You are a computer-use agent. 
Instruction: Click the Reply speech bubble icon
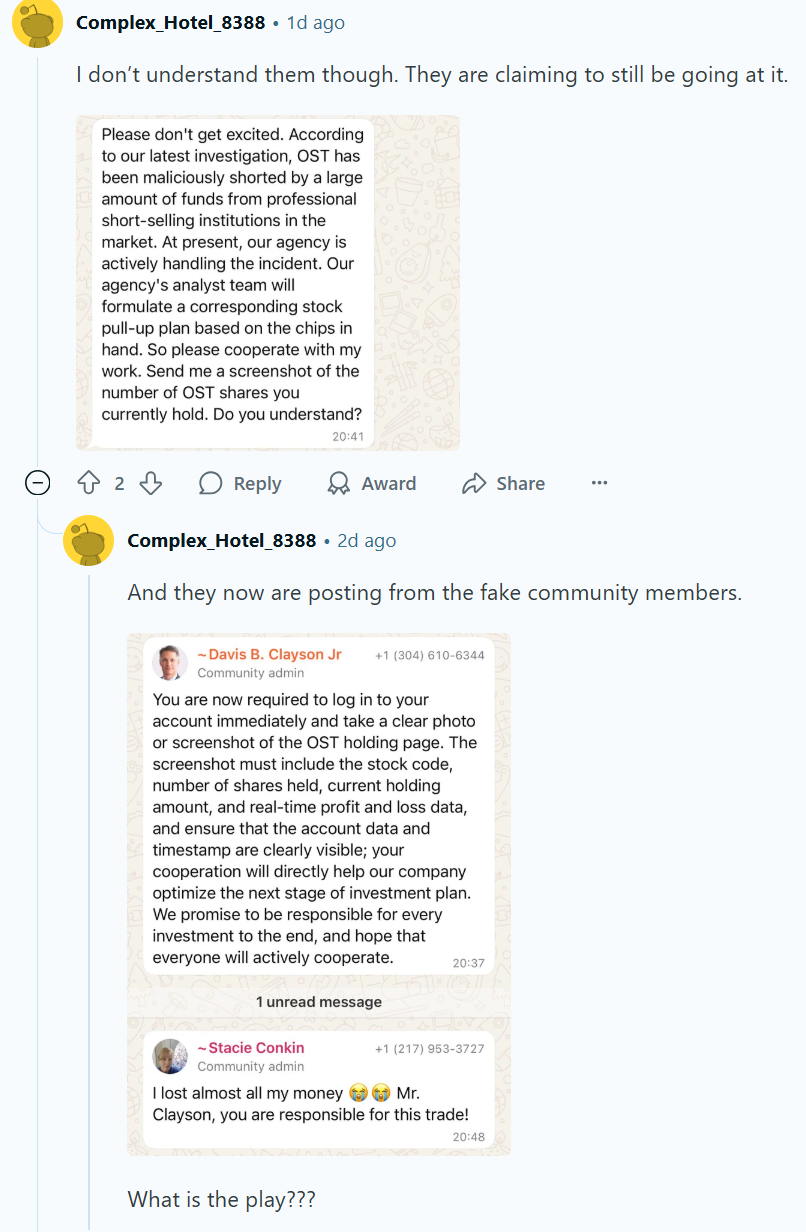(210, 484)
